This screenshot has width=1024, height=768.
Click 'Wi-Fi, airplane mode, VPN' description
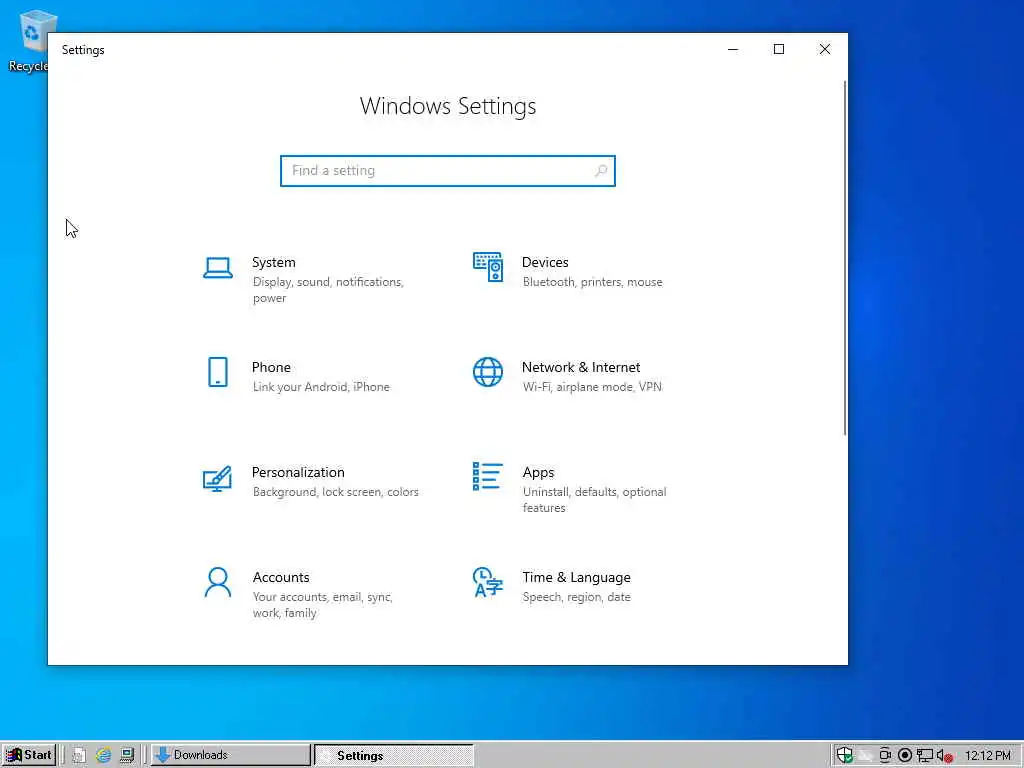point(592,387)
